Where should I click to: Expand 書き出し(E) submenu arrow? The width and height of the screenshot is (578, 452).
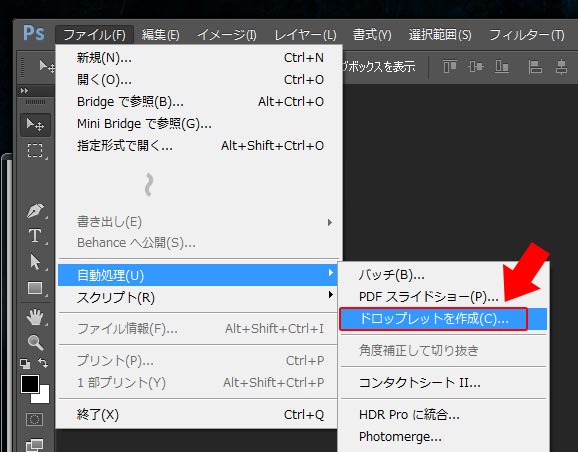330,222
